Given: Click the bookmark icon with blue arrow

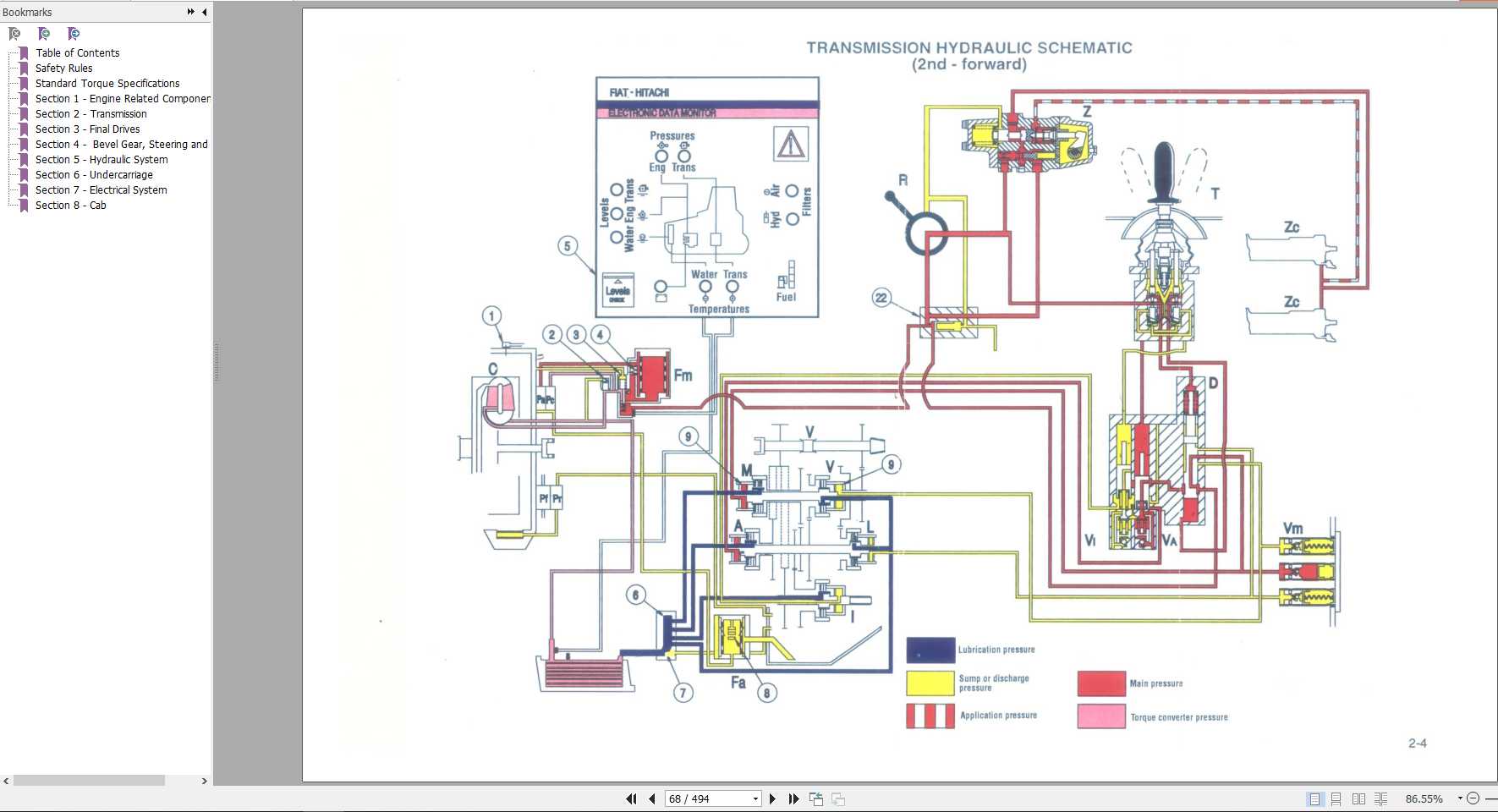Looking at the screenshot, I should pos(74,34).
